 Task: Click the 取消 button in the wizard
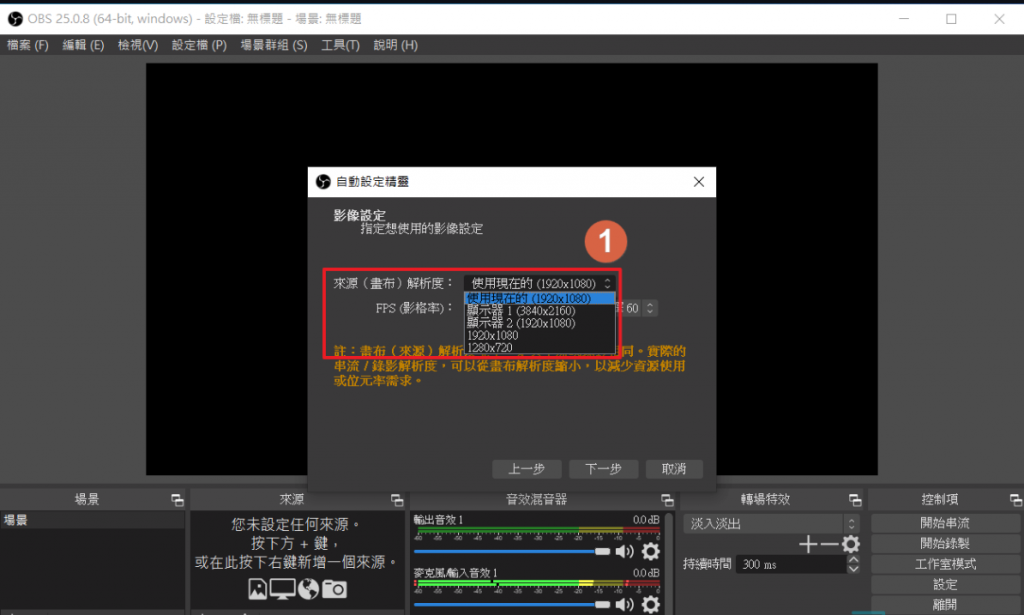click(x=674, y=469)
